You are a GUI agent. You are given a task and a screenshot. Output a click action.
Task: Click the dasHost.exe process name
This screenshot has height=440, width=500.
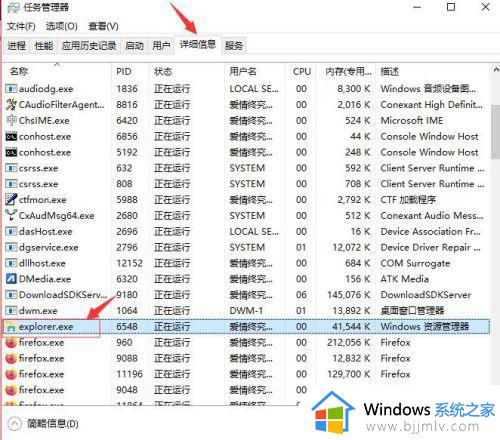pyautogui.click(x=46, y=232)
